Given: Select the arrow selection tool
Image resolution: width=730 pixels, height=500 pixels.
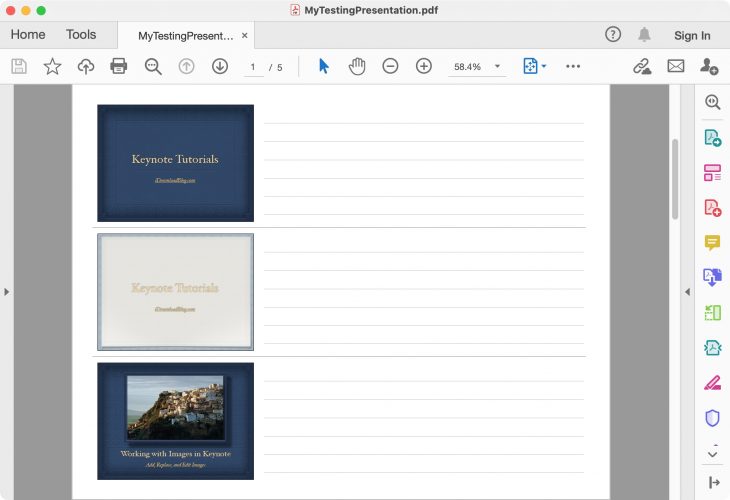Looking at the screenshot, I should [x=324, y=66].
